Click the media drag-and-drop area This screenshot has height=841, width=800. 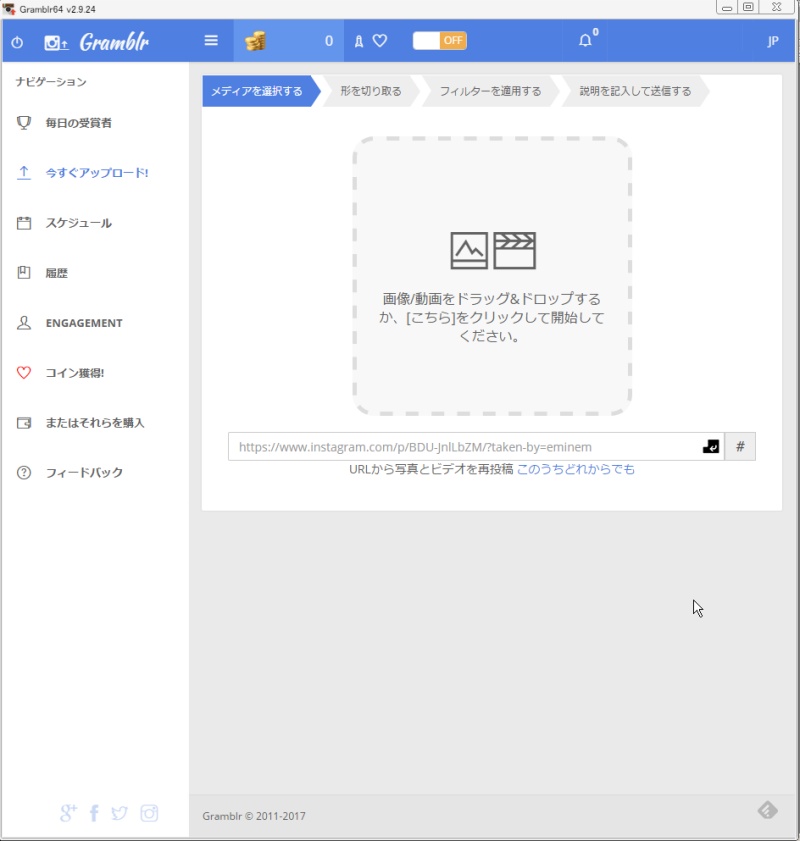492,276
